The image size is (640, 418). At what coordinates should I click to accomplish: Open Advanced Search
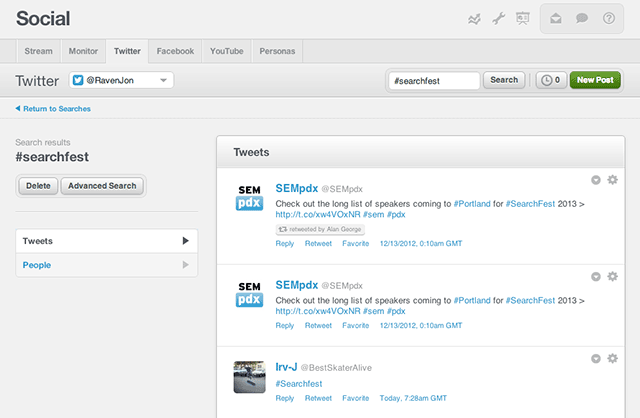102,186
